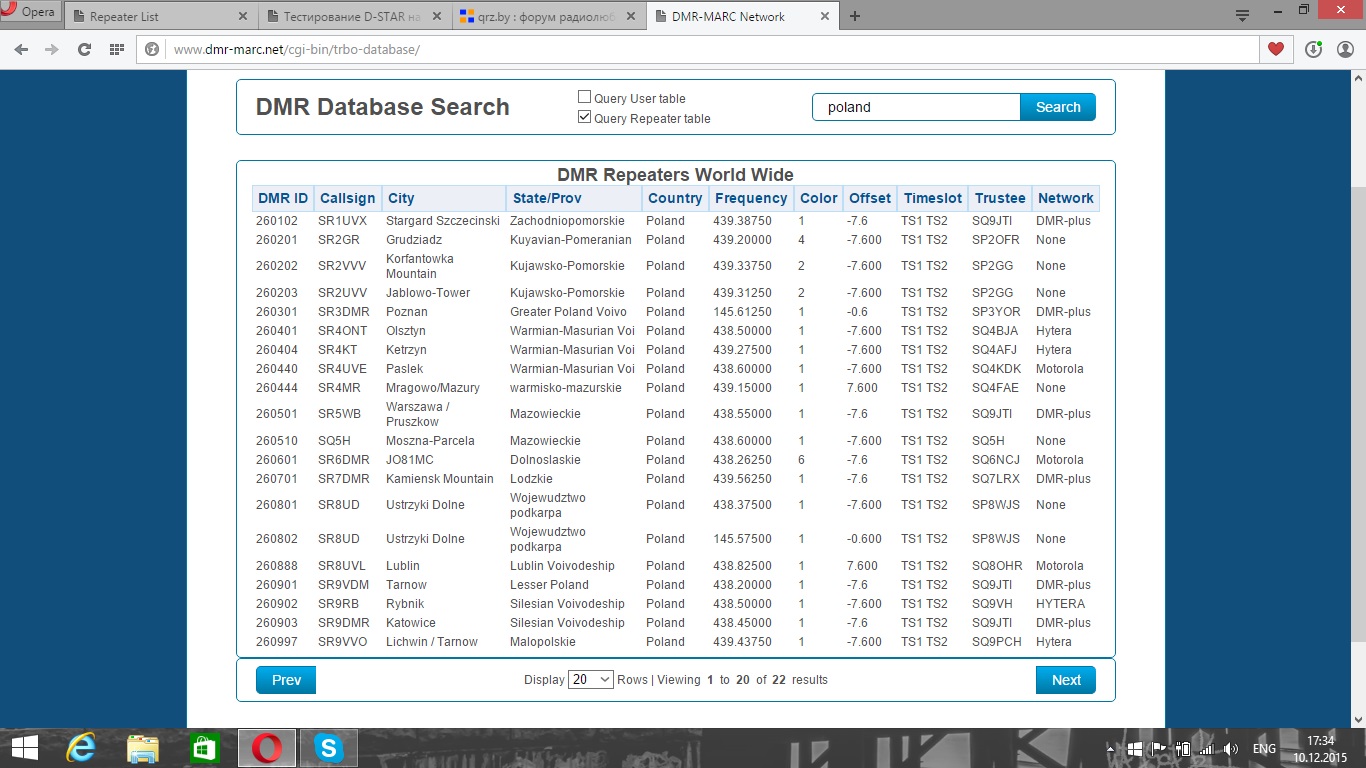Image resolution: width=1366 pixels, height=768 pixels.
Task: Open a new browser tab
Action: point(854,16)
